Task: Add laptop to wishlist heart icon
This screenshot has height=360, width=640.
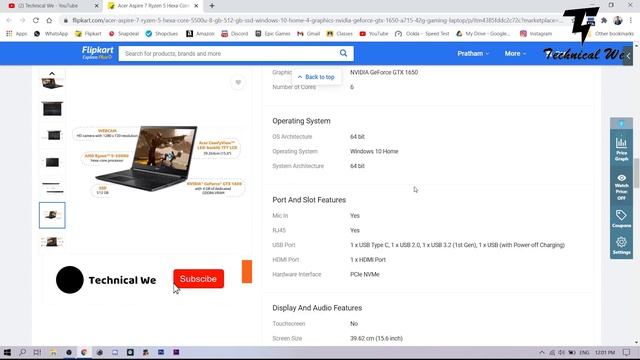Action: click(x=238, y=83)
